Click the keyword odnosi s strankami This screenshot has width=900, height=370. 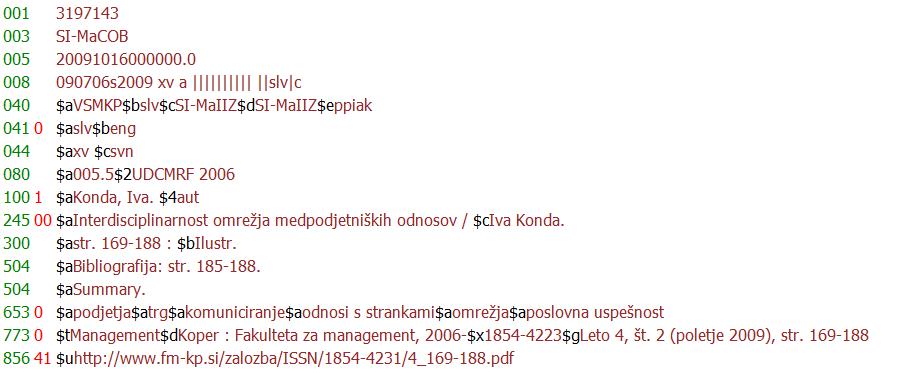(x=368, y=313)
